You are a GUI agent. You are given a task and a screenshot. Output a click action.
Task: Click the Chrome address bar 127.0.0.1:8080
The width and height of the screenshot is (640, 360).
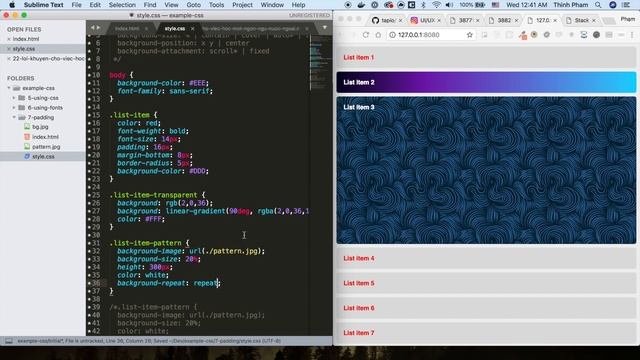431,35
